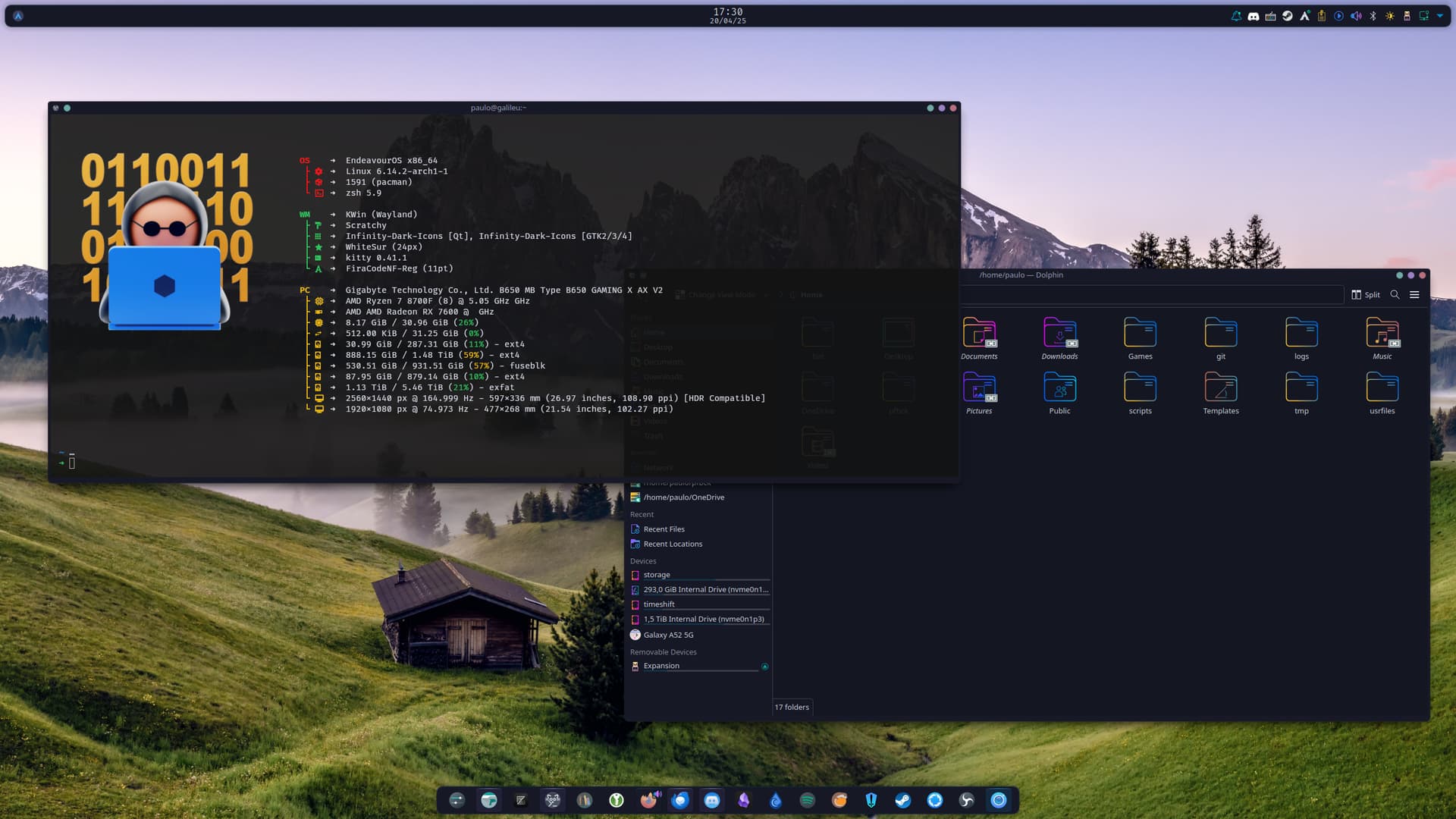The height and width of the screenshot is (819, 1456).
Task: Open KeePassXC from the dock
Action: tap(617, 800)
